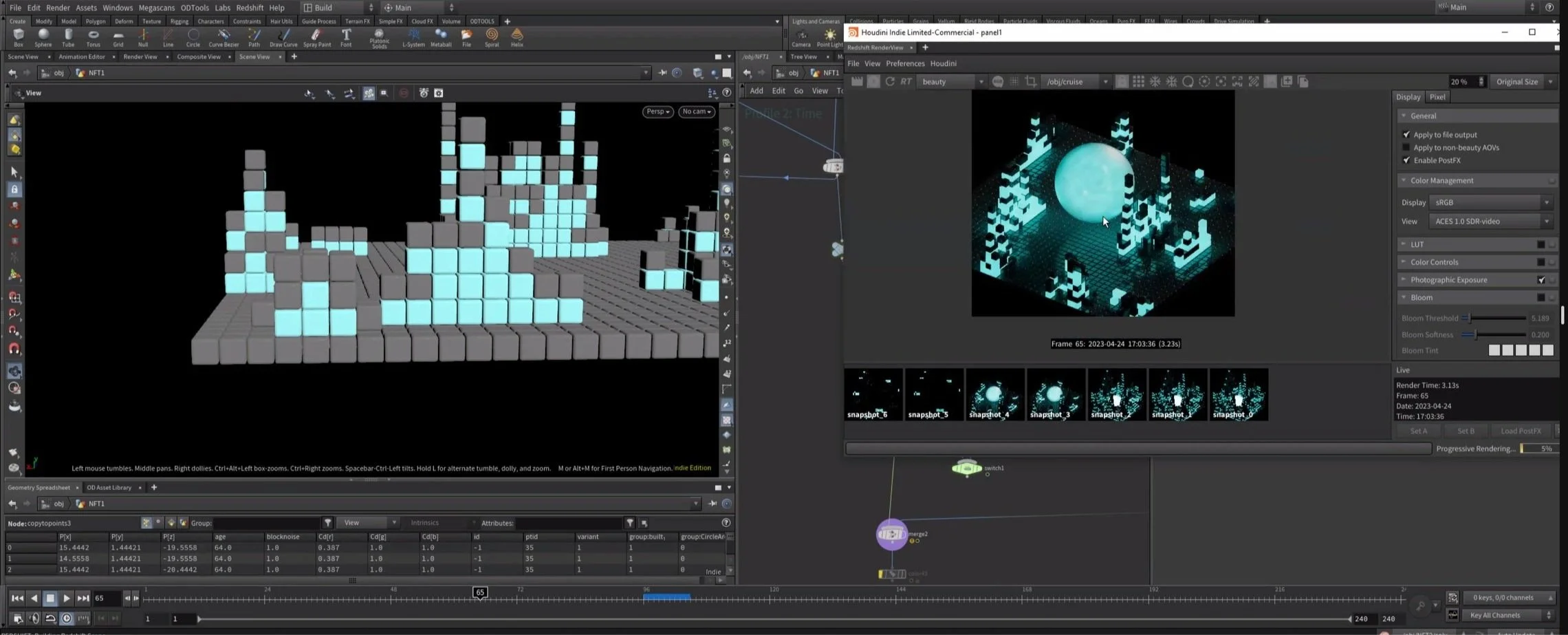This screenshot has height=635, width=1568.
Task: Toggle Photographic Exposure enable checkbox
Action: [1541, 280]
